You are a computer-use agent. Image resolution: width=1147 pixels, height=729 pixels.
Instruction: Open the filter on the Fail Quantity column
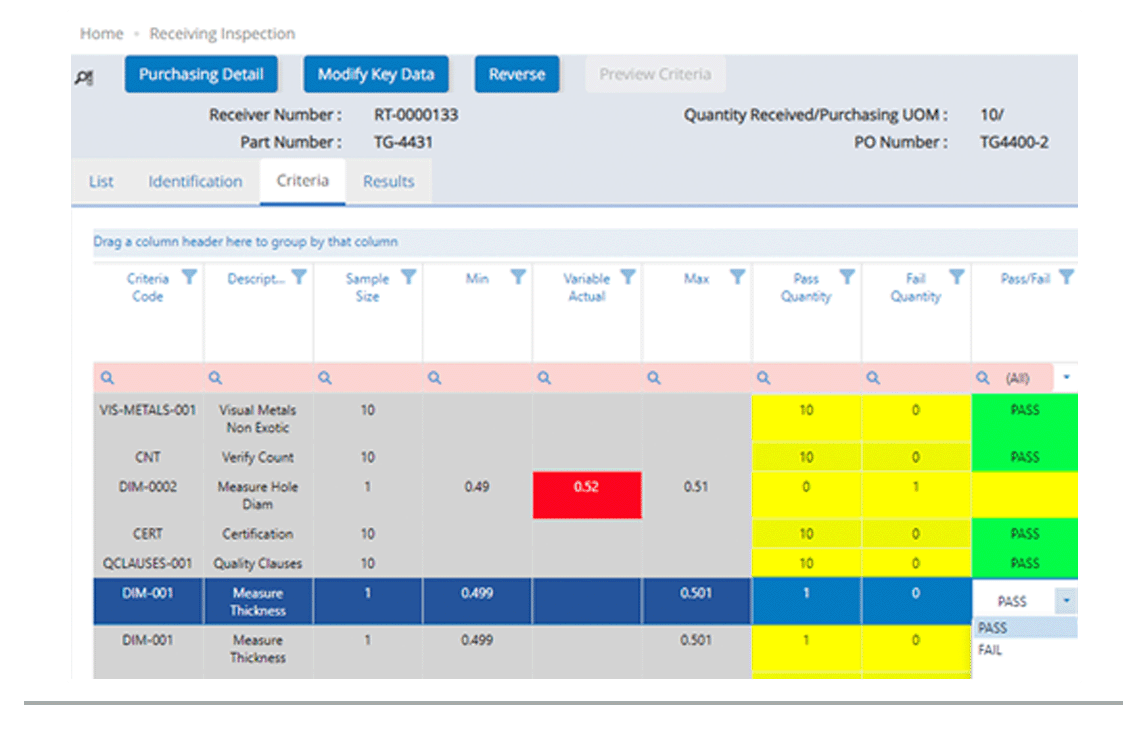pos(958,278)
